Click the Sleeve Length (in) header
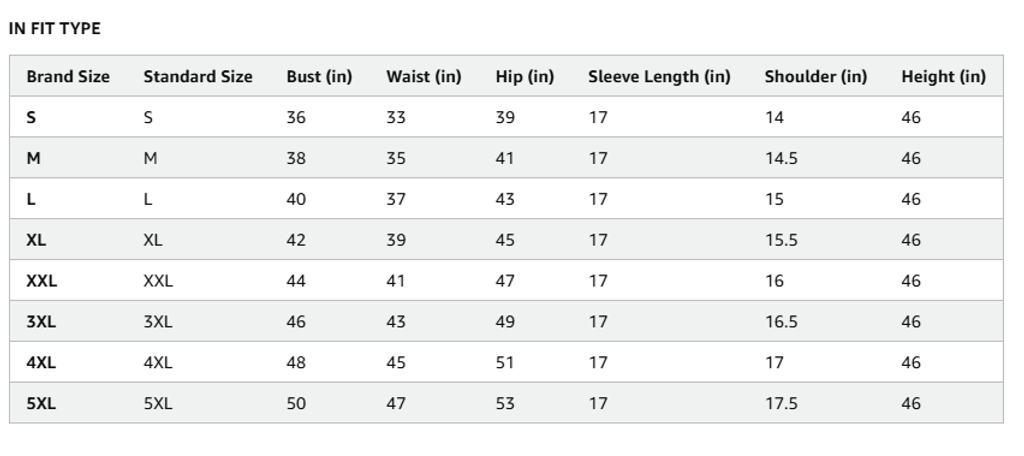Screen dimensions: 1024x456 click(659, 76)
